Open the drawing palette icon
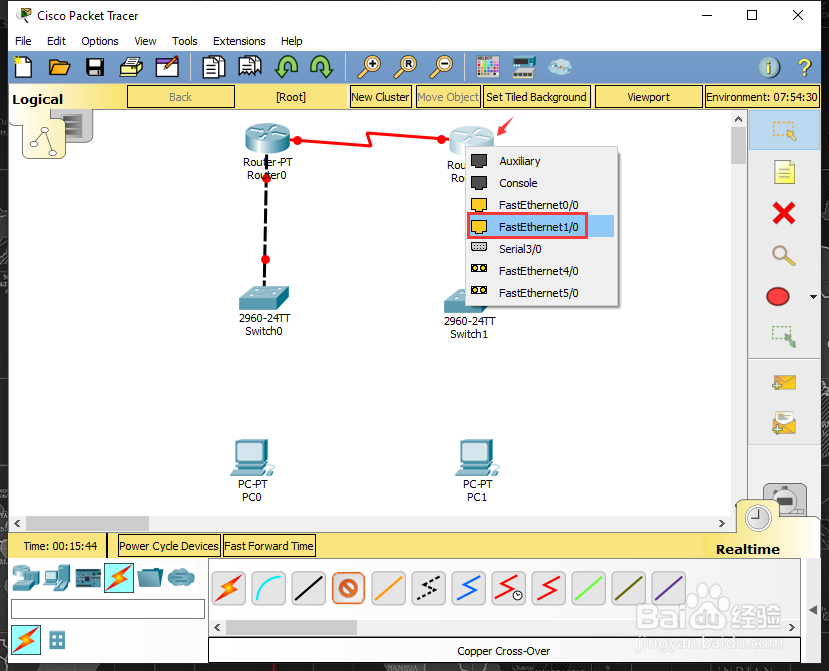The height and width of the screenshot is (671, 829). (x=487, y=67)
